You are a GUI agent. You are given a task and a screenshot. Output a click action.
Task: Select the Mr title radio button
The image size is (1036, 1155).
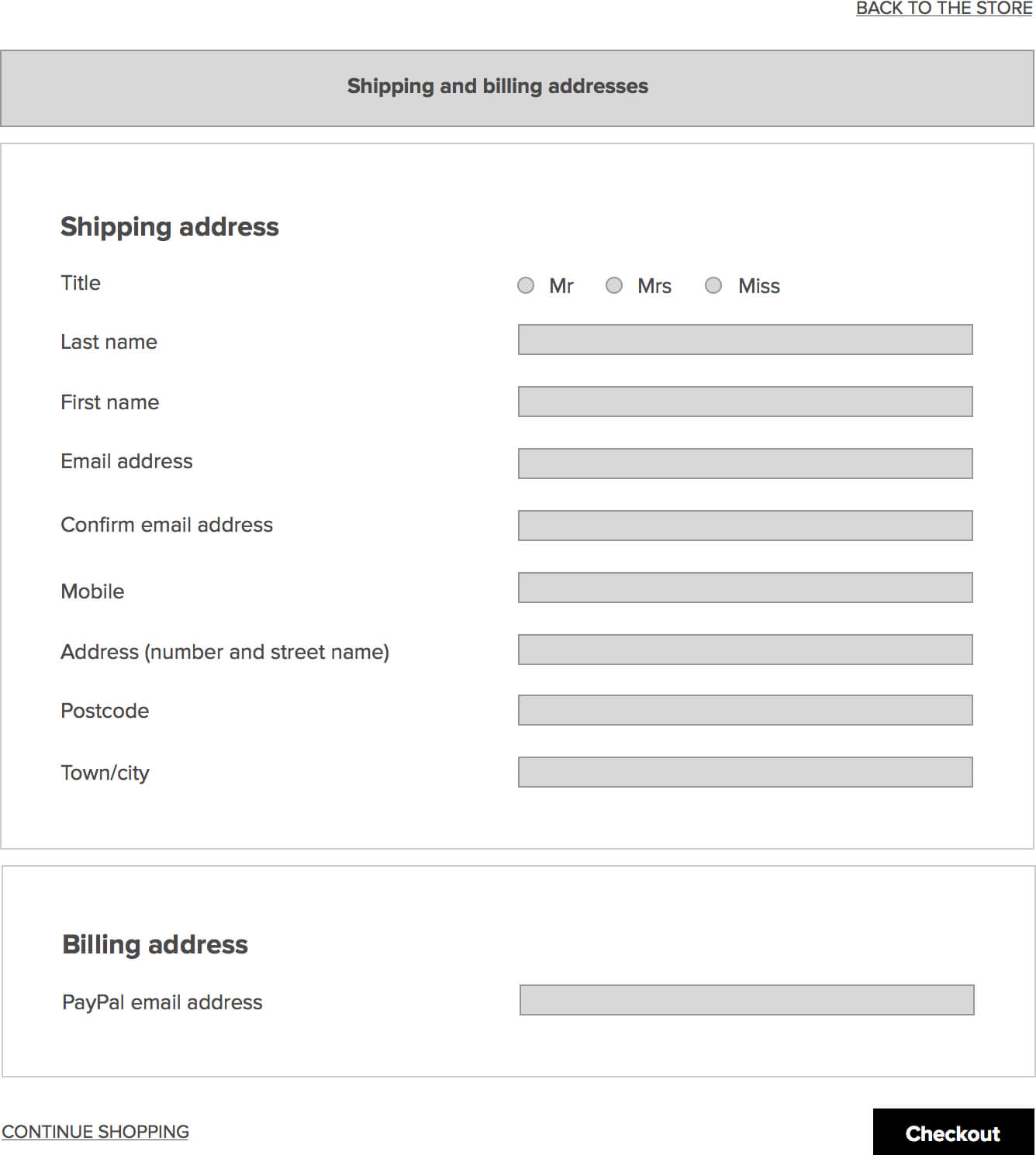526,285
